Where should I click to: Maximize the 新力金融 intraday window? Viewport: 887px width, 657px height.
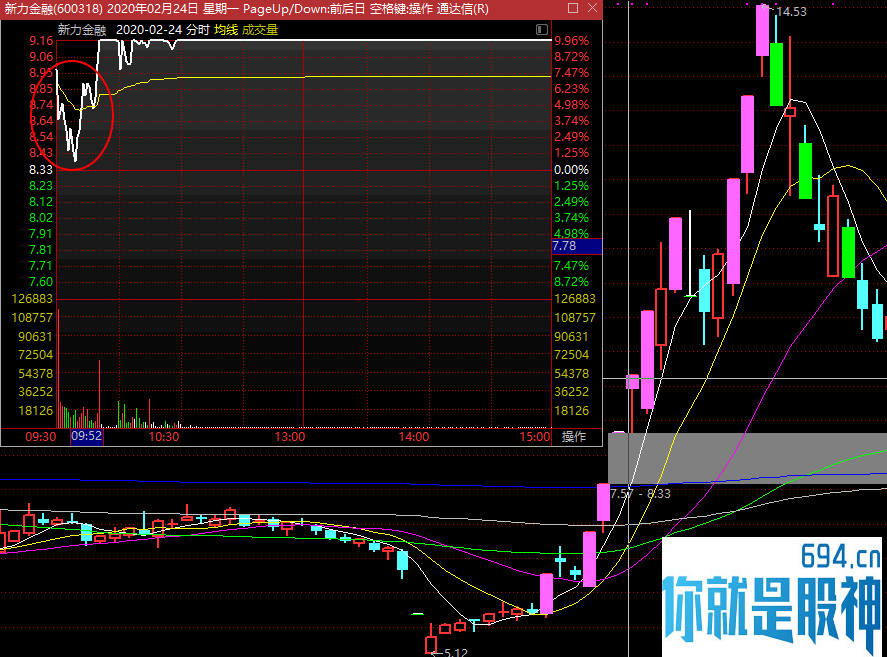point(572,8)
